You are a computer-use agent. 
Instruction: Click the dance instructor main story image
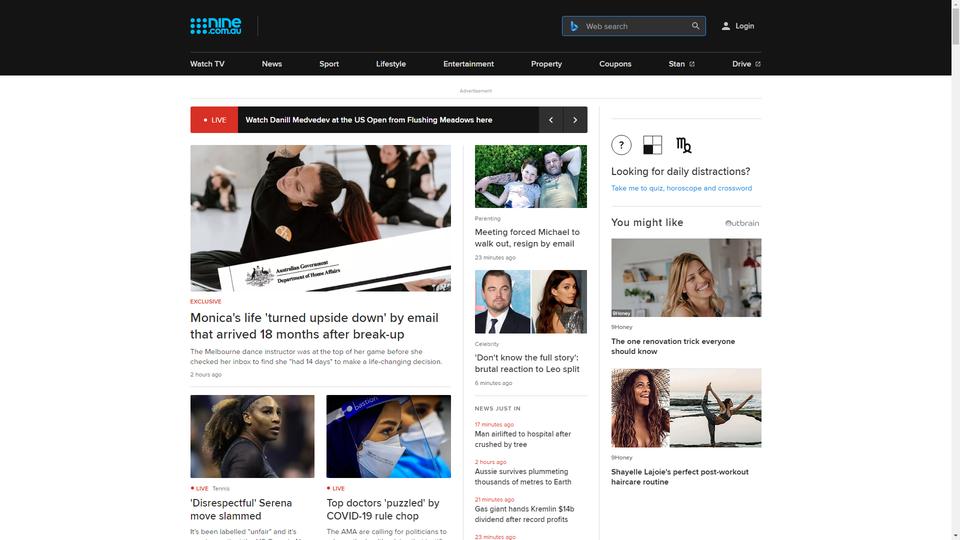point(320,218)
